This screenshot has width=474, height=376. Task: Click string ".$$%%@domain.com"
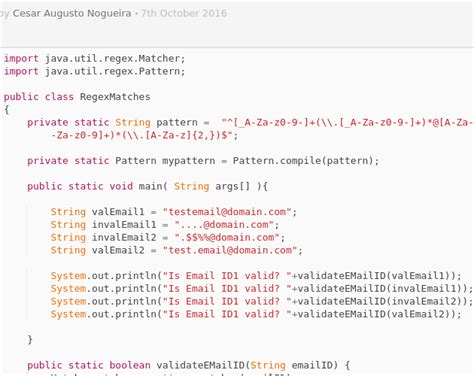click(x=227, y=237)
